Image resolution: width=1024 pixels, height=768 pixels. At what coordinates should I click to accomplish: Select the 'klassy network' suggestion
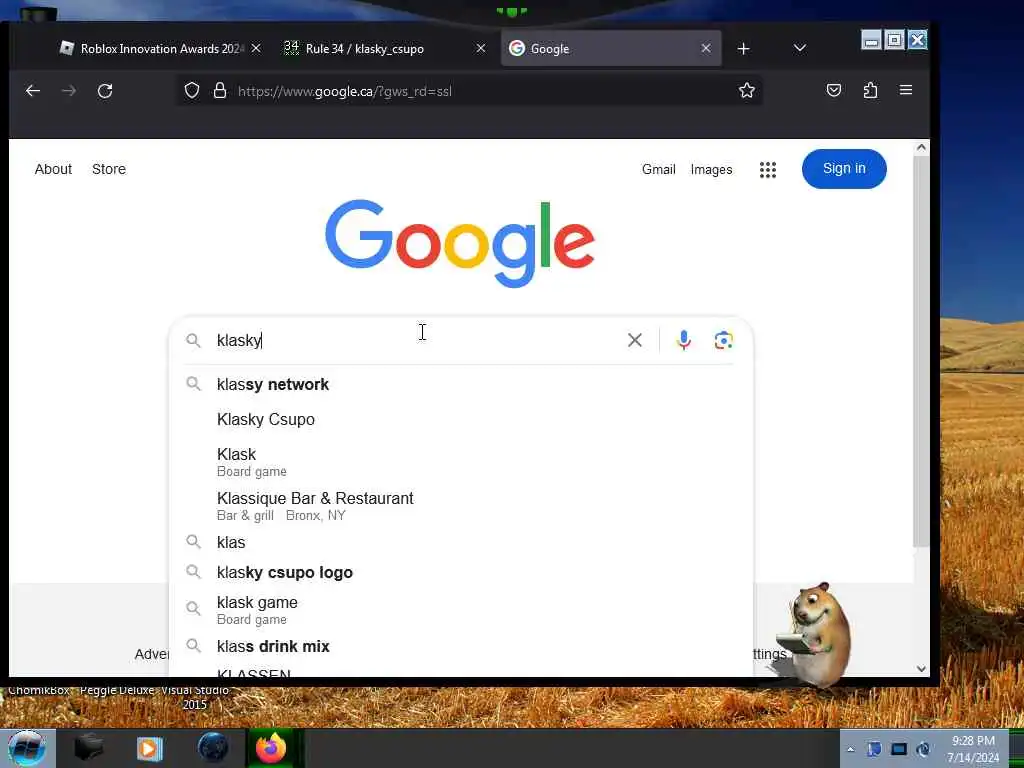pyautogui.click(x=460, y=384)
